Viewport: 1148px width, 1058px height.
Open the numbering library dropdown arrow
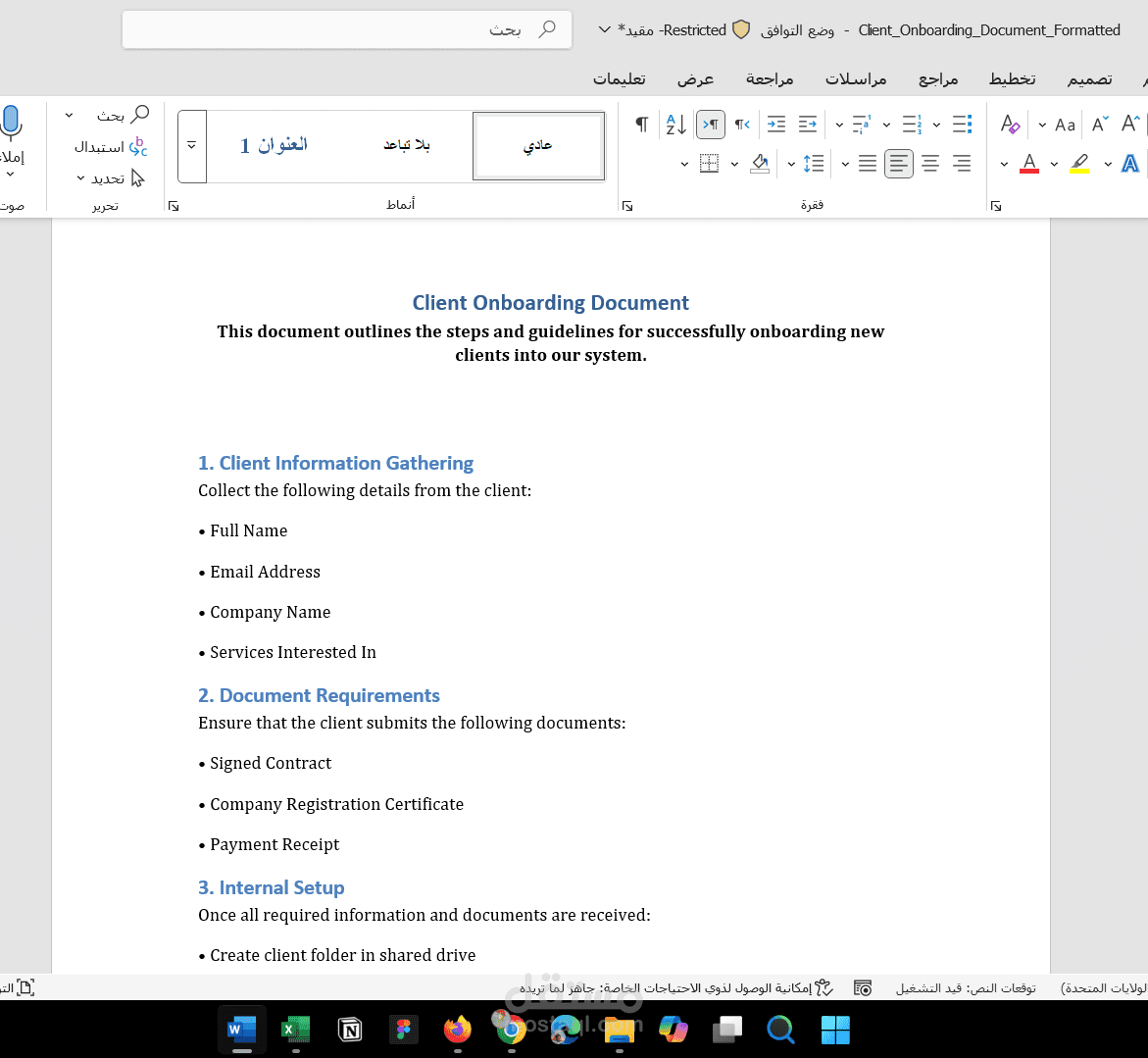[886, 126]
